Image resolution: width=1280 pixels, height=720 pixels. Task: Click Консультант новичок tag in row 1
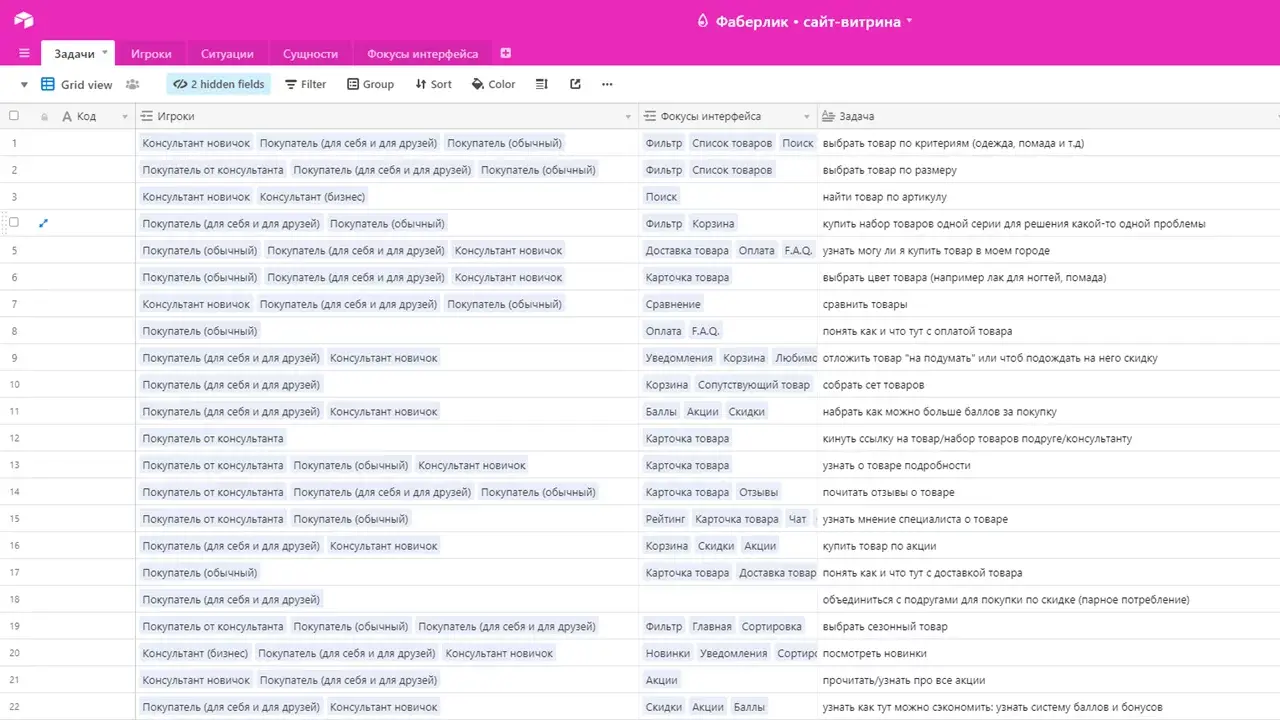(x=196, y=143)
